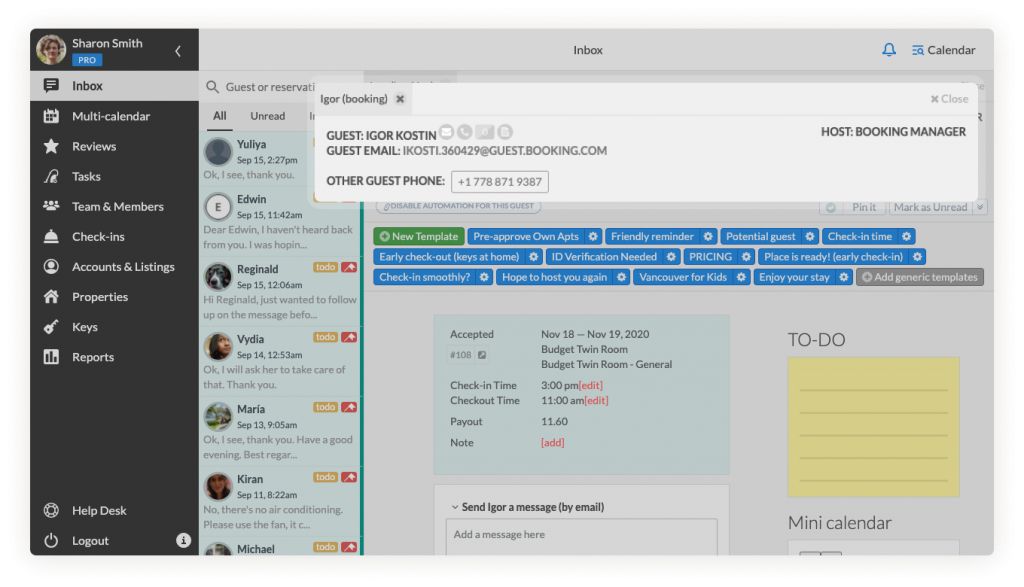Click the Logout power icon
The width and height of the screenshot is (1024, 587).
[x=51, y=541]
